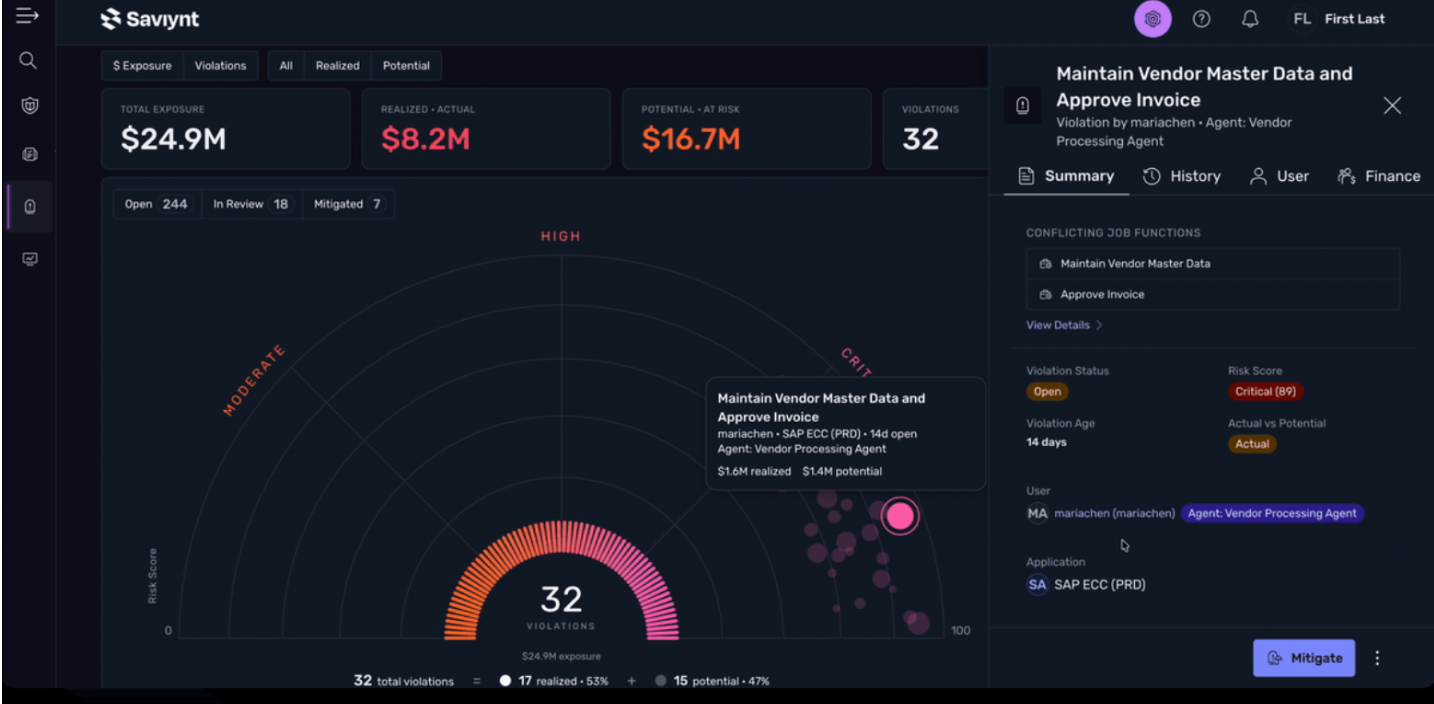
Task: Click the Mitigate button
Action: 1304,658
